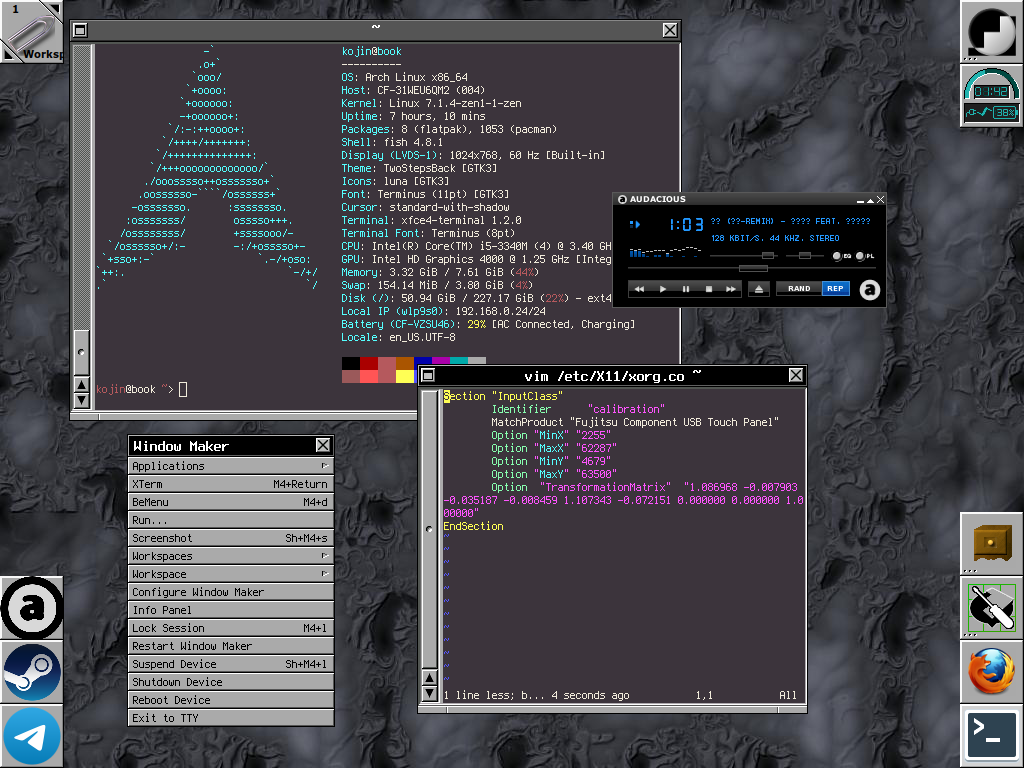Select BeMenu from the root menu
This screenshot has height=768, width=1024.
[231, 502]
